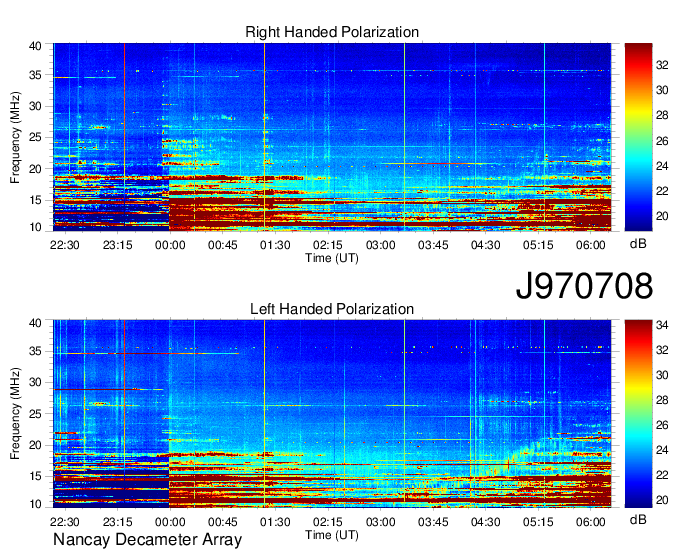Click the 'Right Handed Polarization' title
Image resolution: width=680 pixels, height=552 pixels.
point(332,32)
